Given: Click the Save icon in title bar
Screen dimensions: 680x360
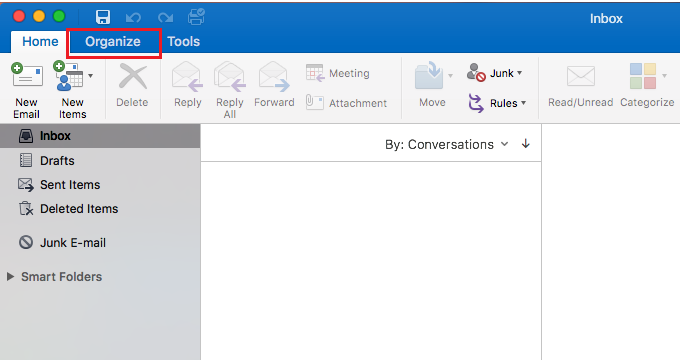Looking at the screenshot, I should coord(103,17).
